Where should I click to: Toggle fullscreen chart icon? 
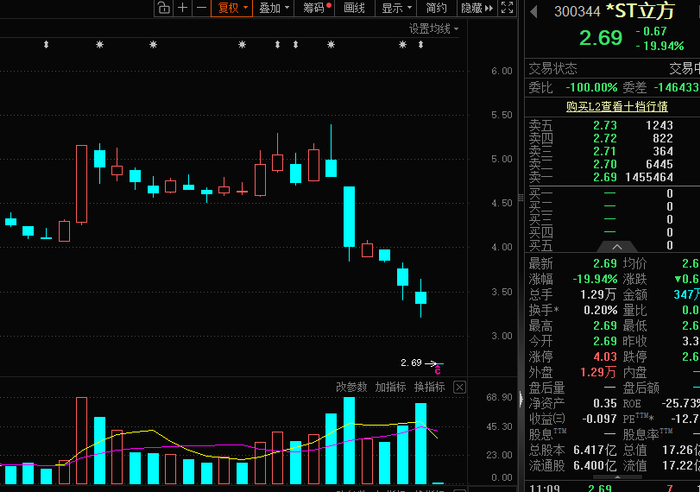click(x=507, y=8)
